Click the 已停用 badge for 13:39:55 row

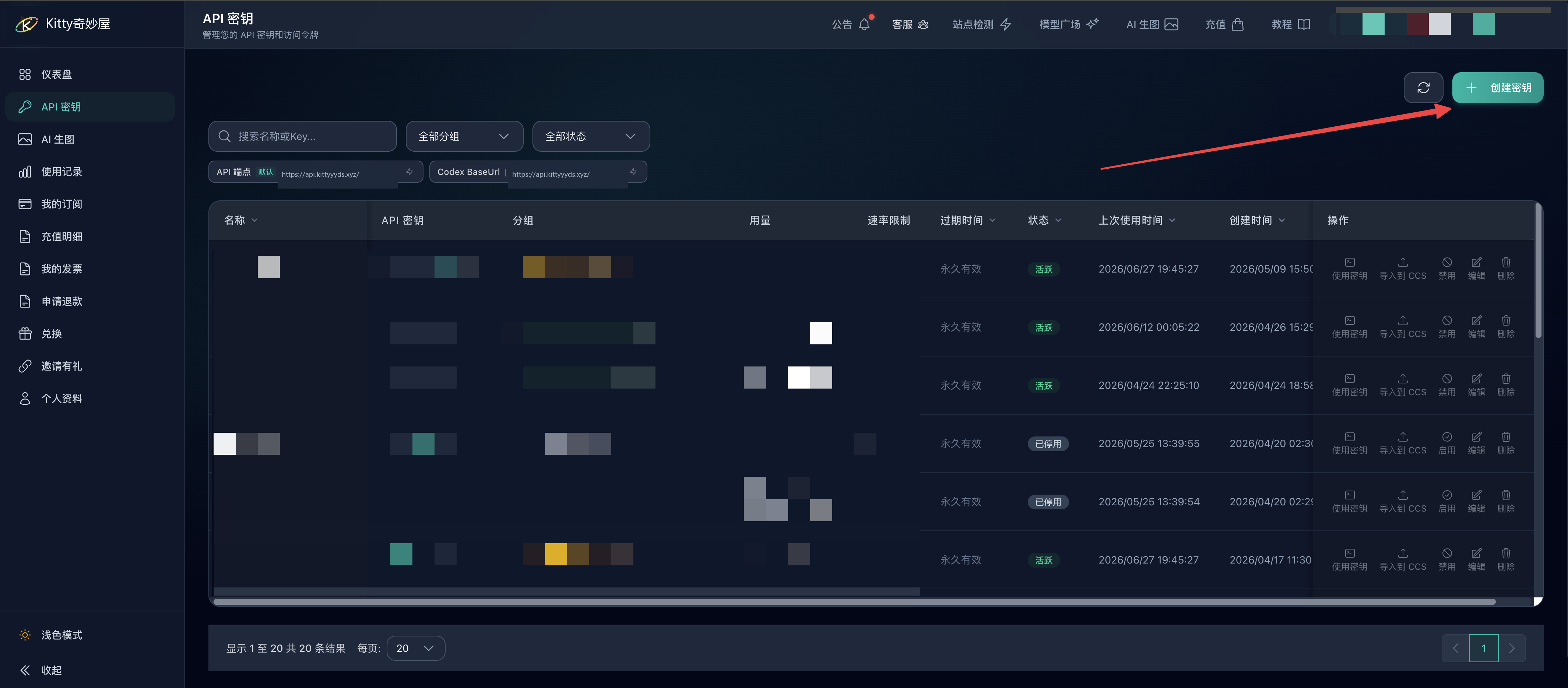[x=1048, y=444]
